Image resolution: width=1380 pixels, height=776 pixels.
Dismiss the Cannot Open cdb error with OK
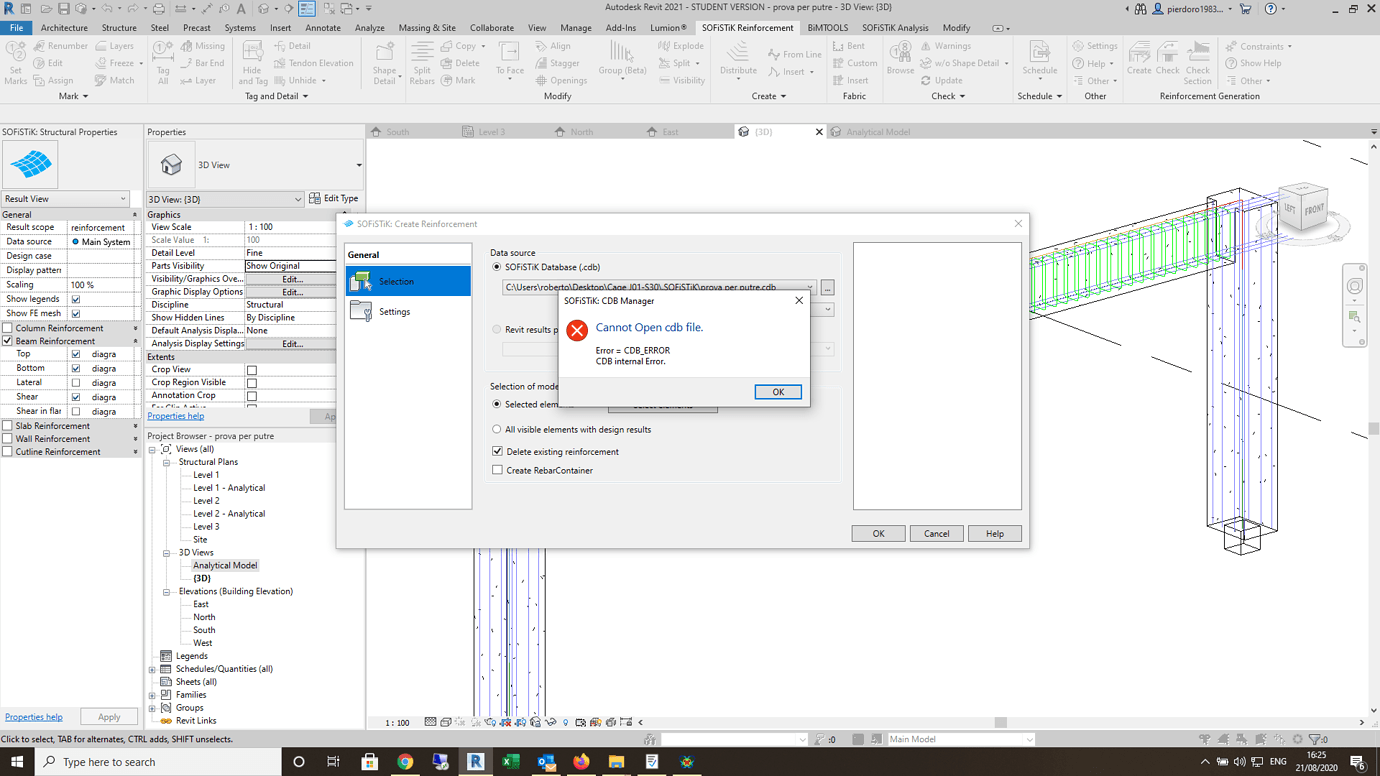tap(778, 391)
